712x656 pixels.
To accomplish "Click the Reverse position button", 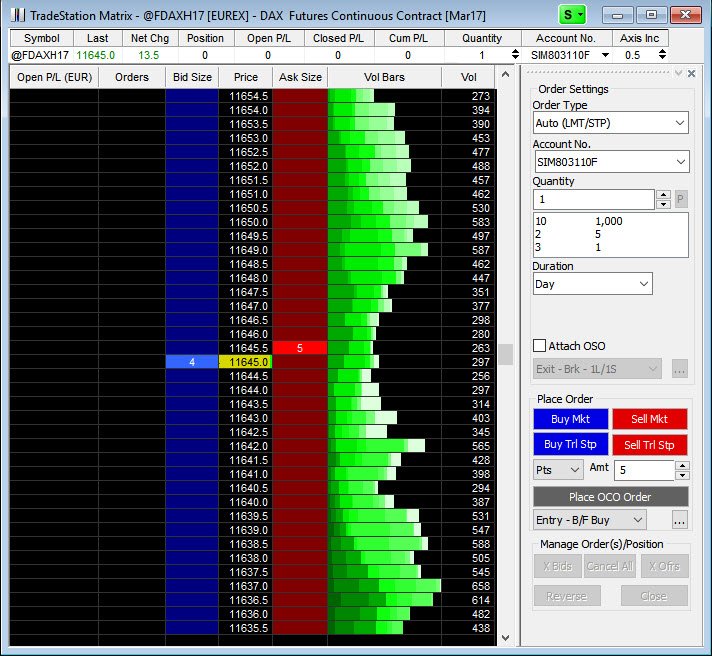I will click(567, 596).
